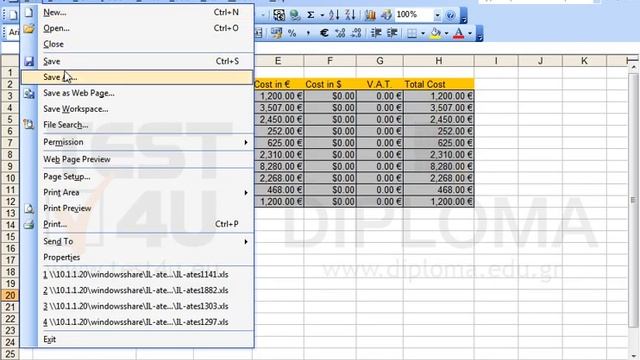Choose Exit at the menu bottom
Screen dimensions: 640x360
(x=137, y=339)
